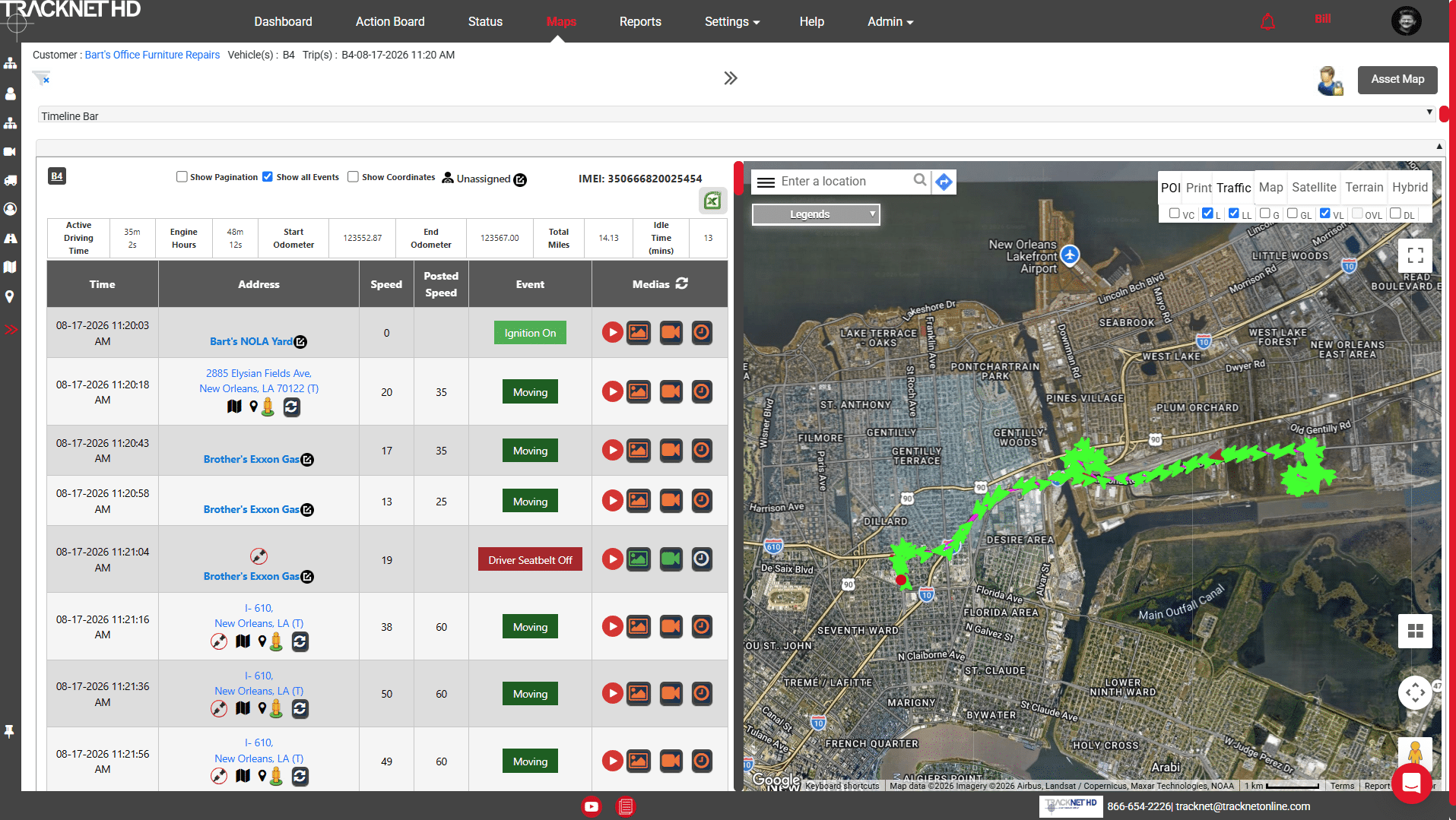
Task: Click the red document icon in the footer
Action: (x=626, y=806)
